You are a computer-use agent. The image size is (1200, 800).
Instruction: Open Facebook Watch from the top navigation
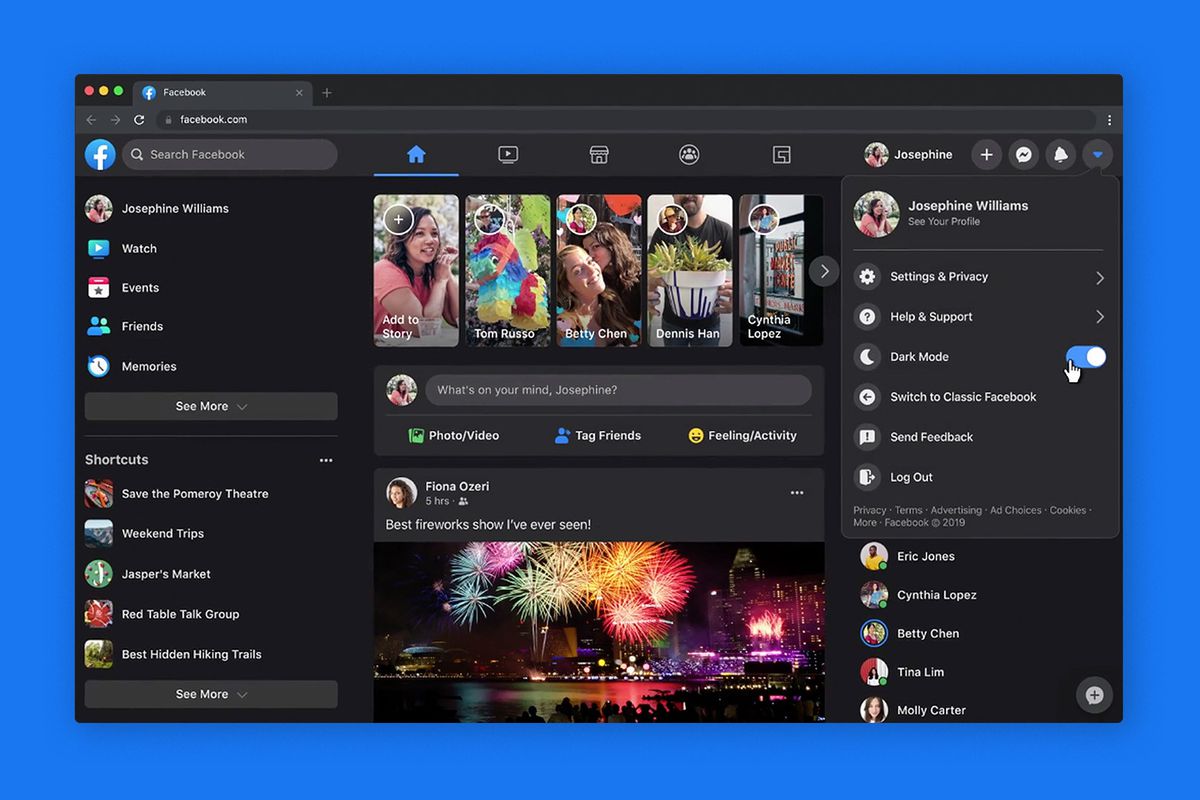507,154
